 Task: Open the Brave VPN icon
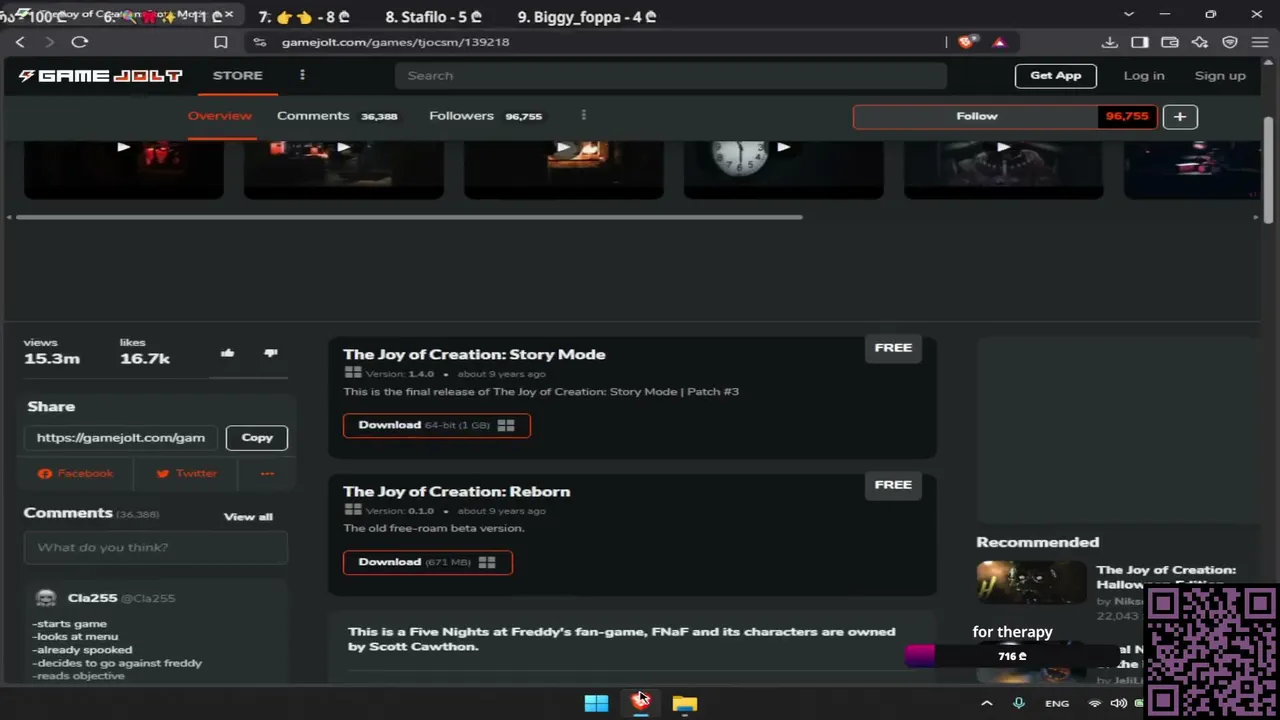(x=1230, y=42)
